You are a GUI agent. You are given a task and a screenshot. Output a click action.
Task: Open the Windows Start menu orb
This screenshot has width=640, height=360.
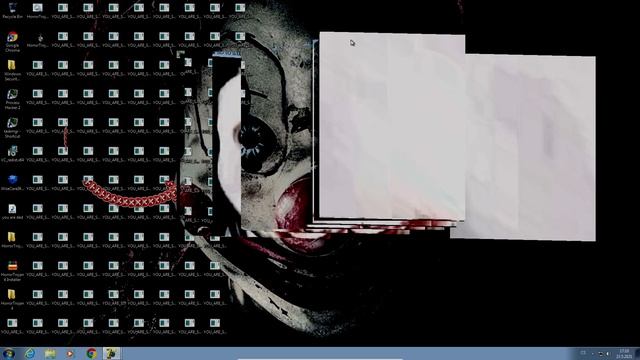point(9,353)
